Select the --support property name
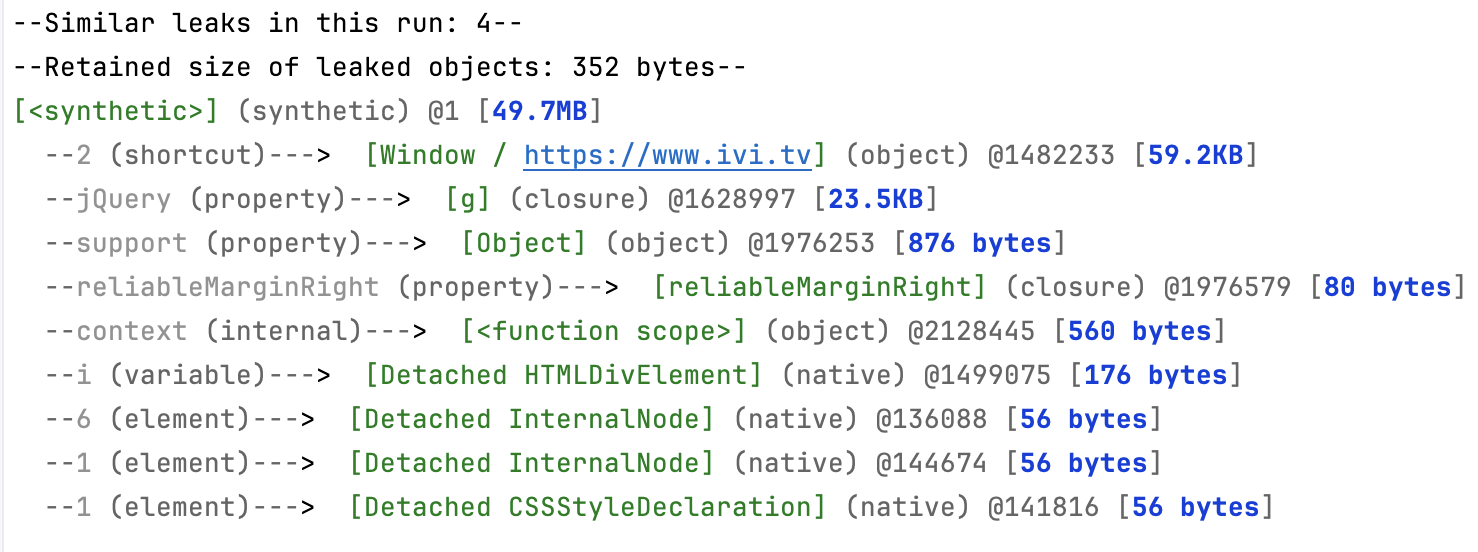The width and height of the screenshot is (1478, 552). point(116,243)
